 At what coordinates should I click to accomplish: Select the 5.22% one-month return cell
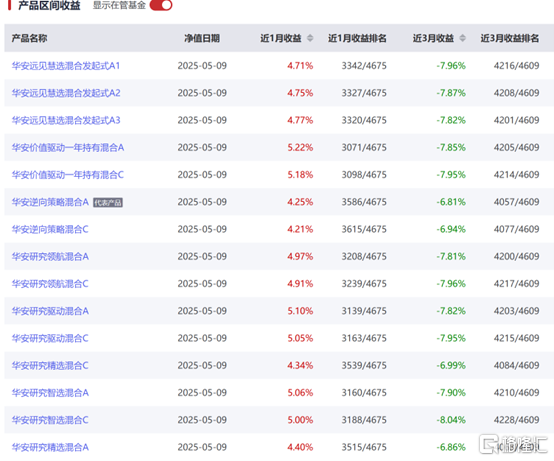tap(300, 147)
